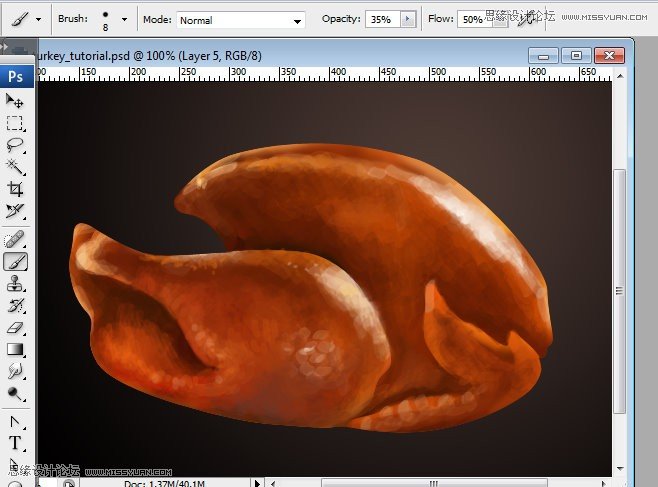The height and width of the screenshot is (487, 658).
Task: Click the brush size 8 preview
Action: 105,21
